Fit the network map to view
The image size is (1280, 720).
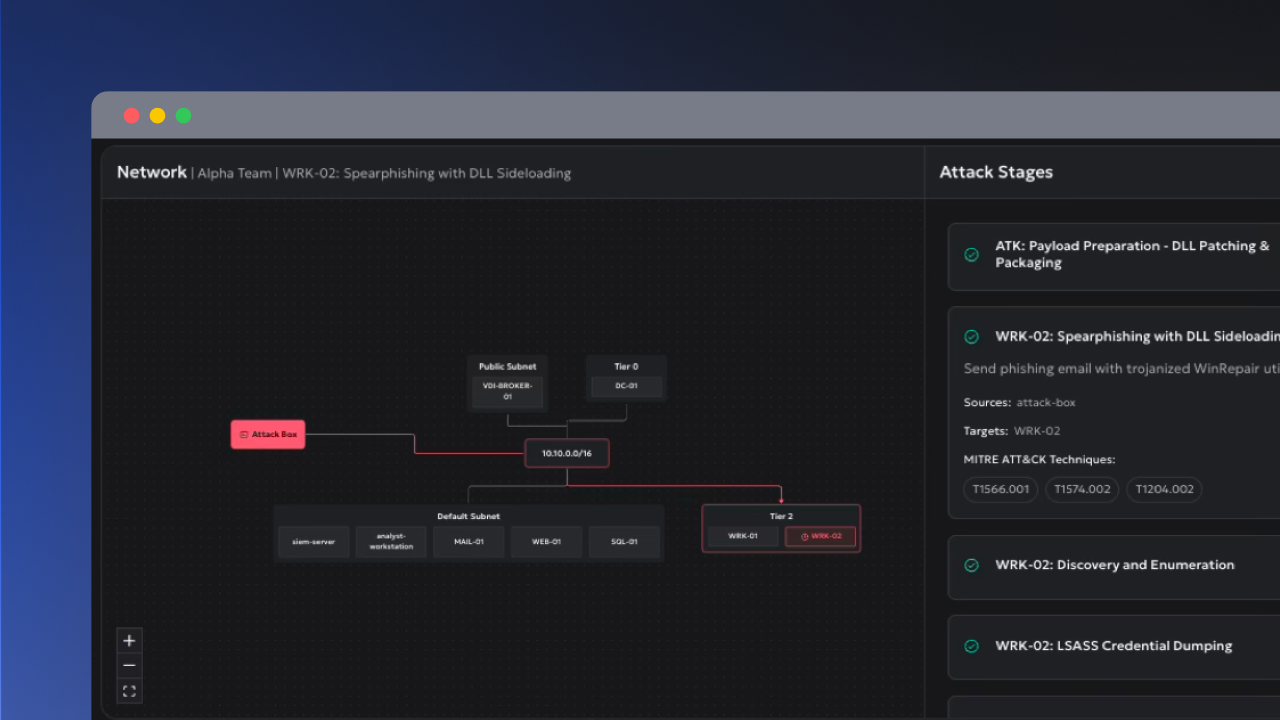(129, 691)
